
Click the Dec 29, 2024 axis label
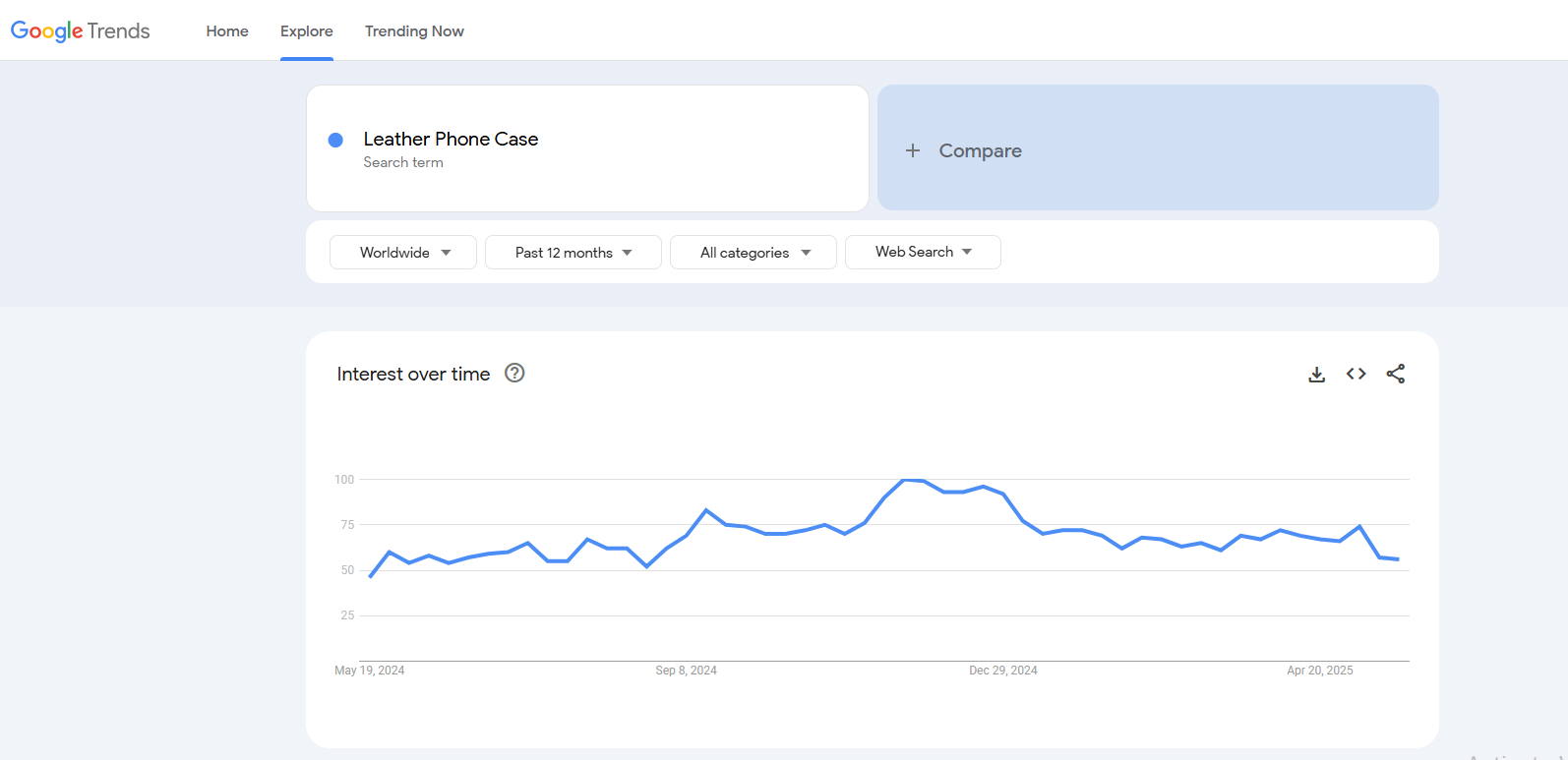point(1003,671)
